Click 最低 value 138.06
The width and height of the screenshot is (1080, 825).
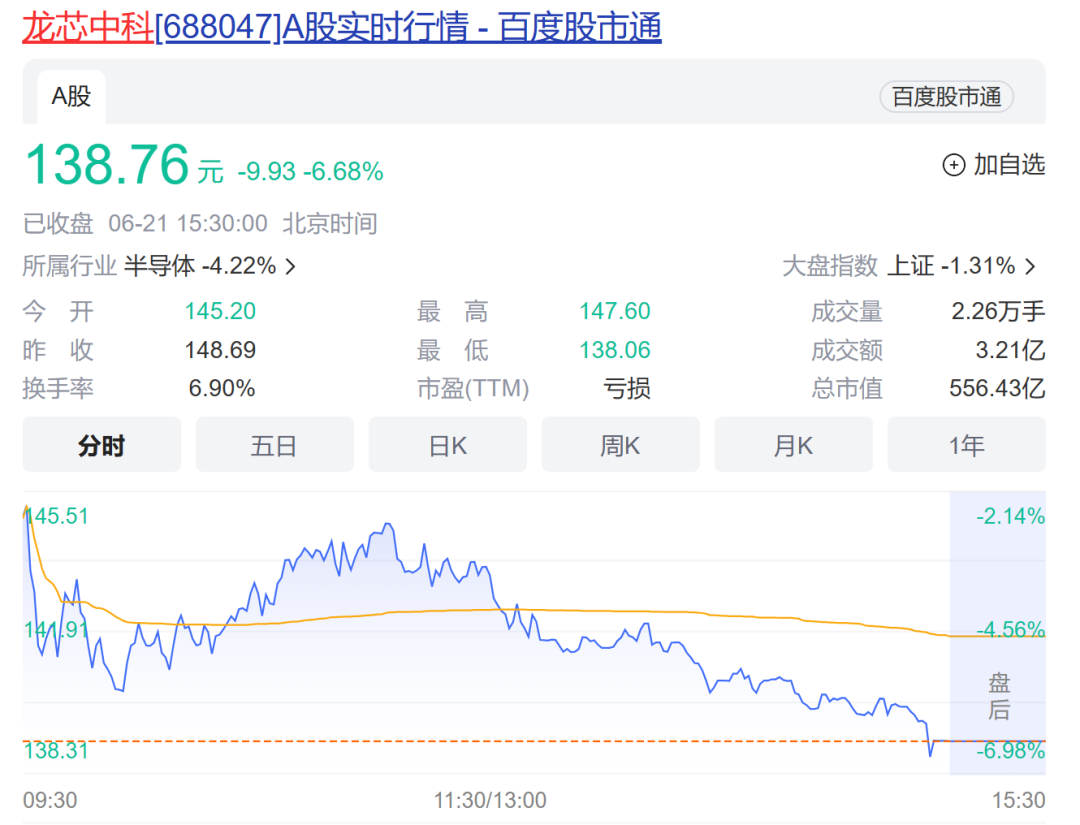pyautogui.click(x=614, y=350)
